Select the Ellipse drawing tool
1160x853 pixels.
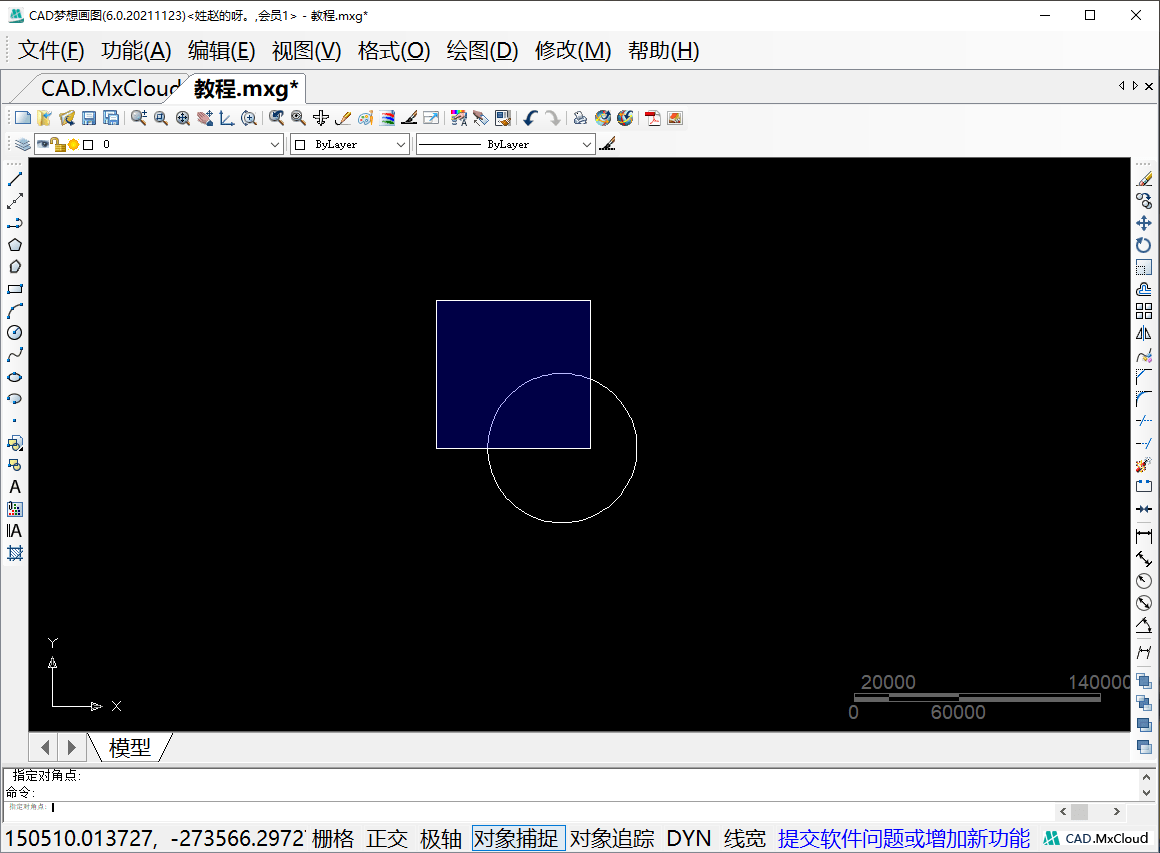click(15, 377)
